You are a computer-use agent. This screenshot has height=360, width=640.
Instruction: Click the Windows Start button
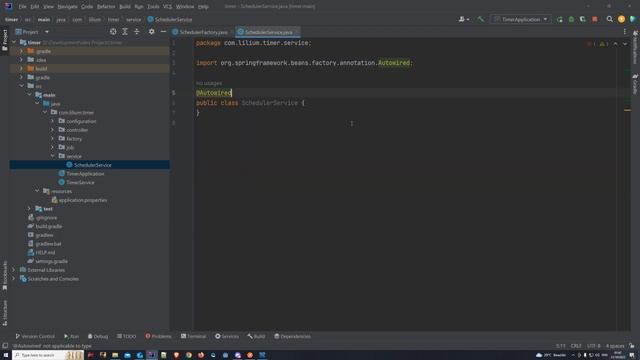coord(6,355)
